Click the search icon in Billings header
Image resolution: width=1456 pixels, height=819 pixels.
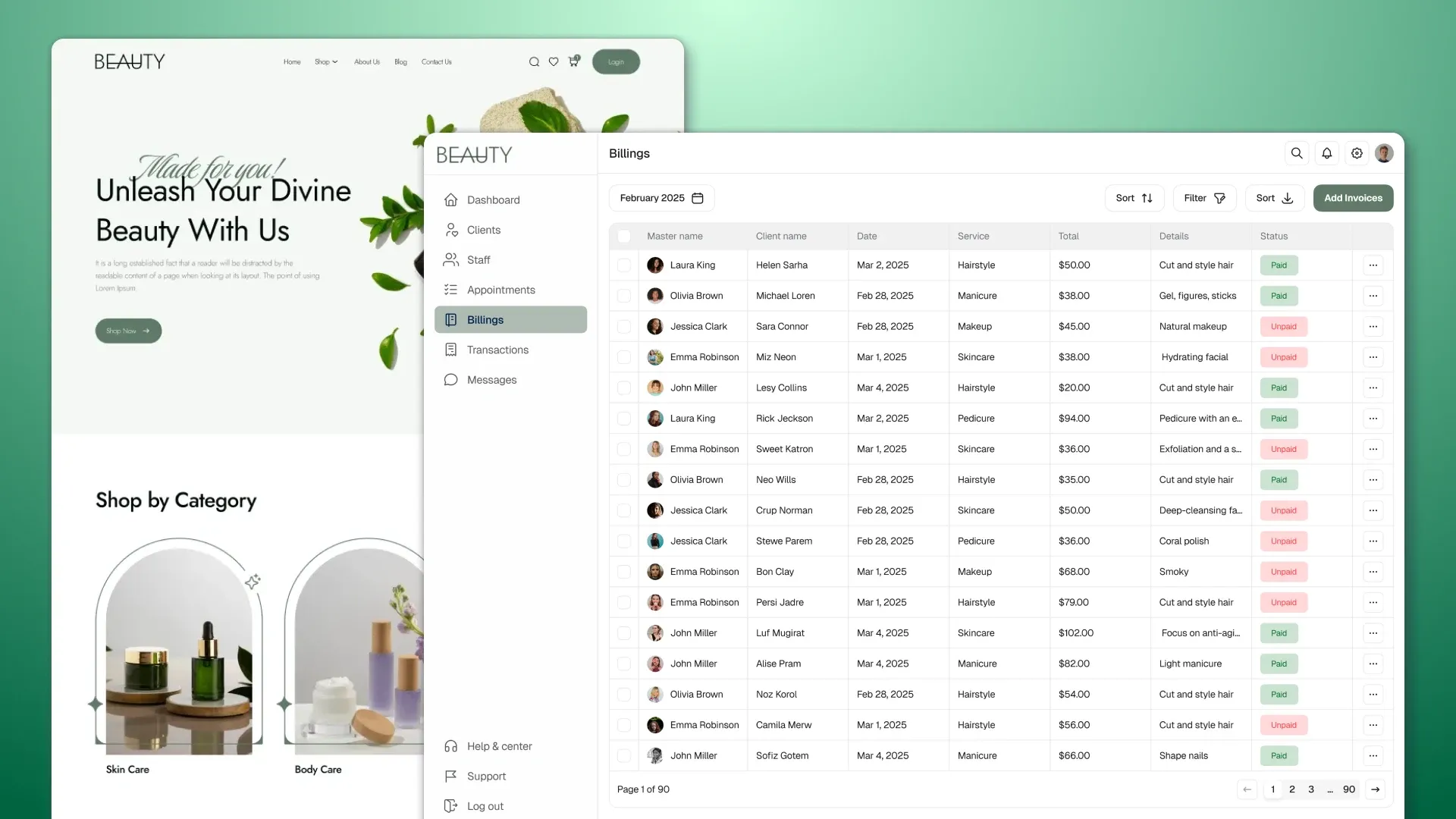pyautogui.click(x=1297, y=153)
